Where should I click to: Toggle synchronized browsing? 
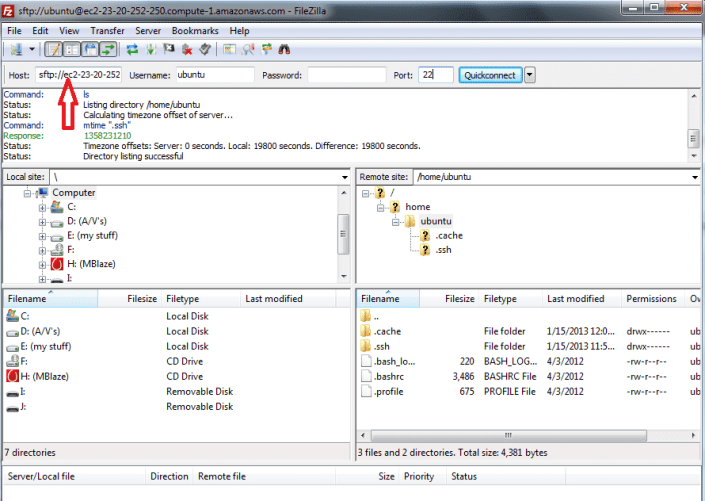(267, 49)
